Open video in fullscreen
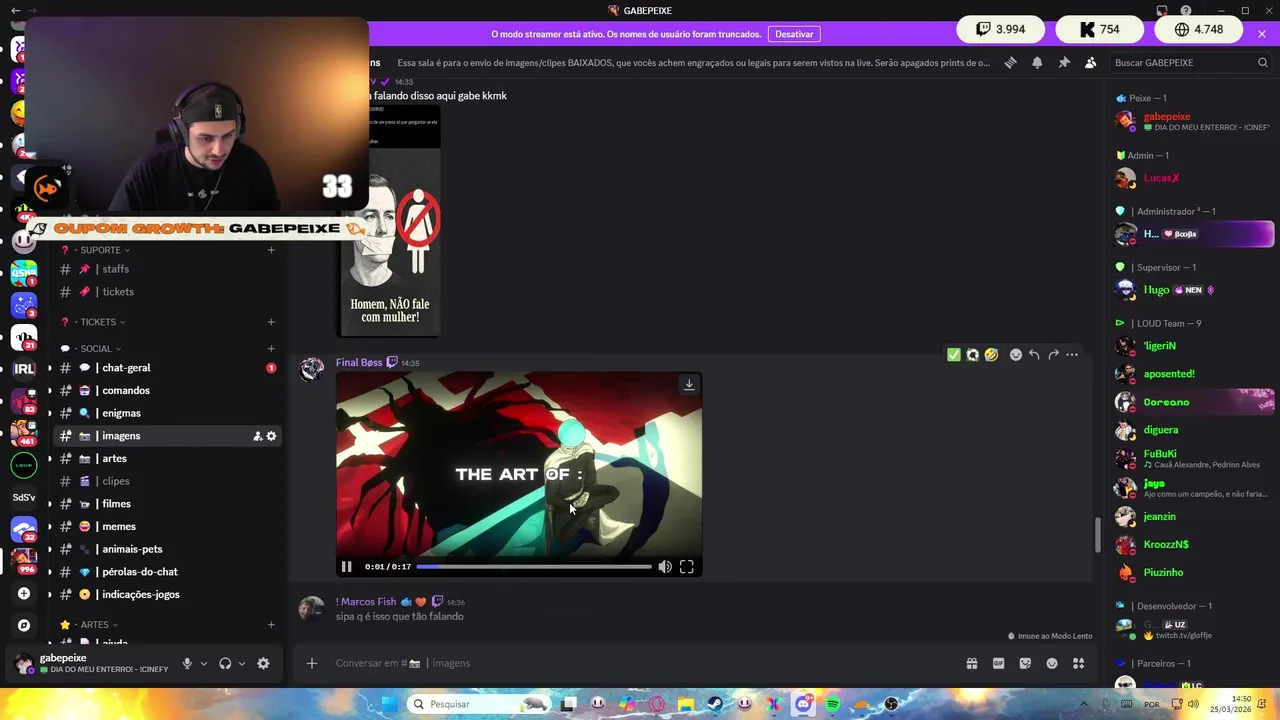Viewport: 1280px width, 720px height. pos(687,567)
